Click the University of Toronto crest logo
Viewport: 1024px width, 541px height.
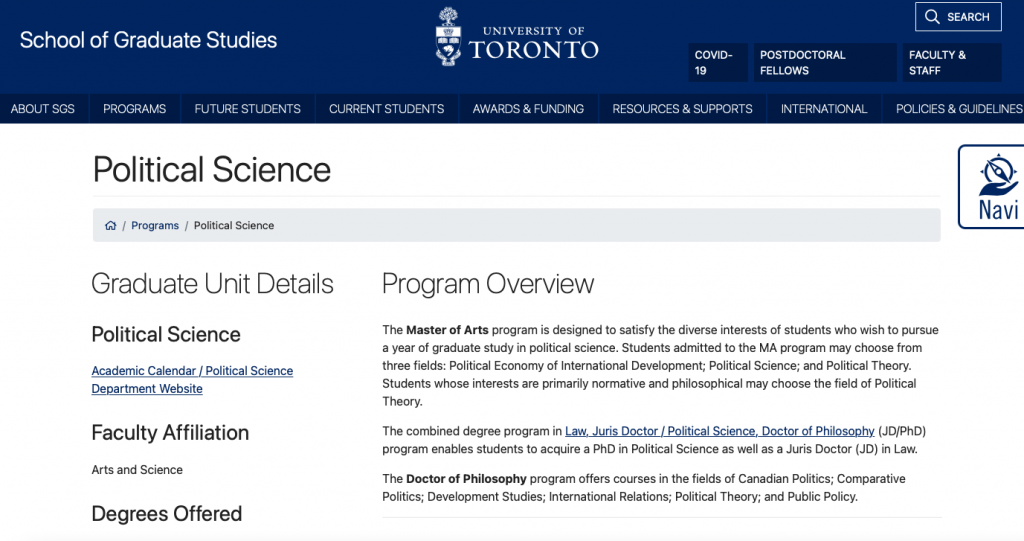coord(449,38)
